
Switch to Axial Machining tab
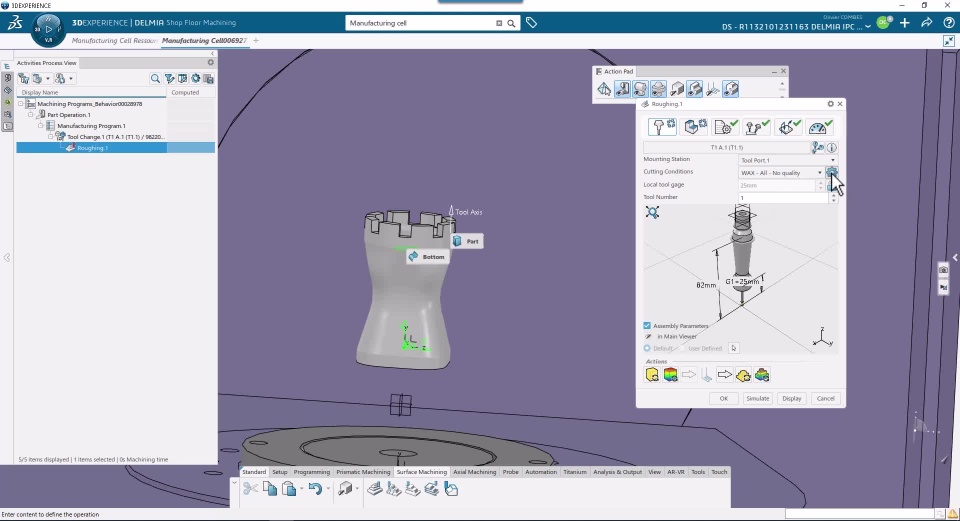(474, 472)
